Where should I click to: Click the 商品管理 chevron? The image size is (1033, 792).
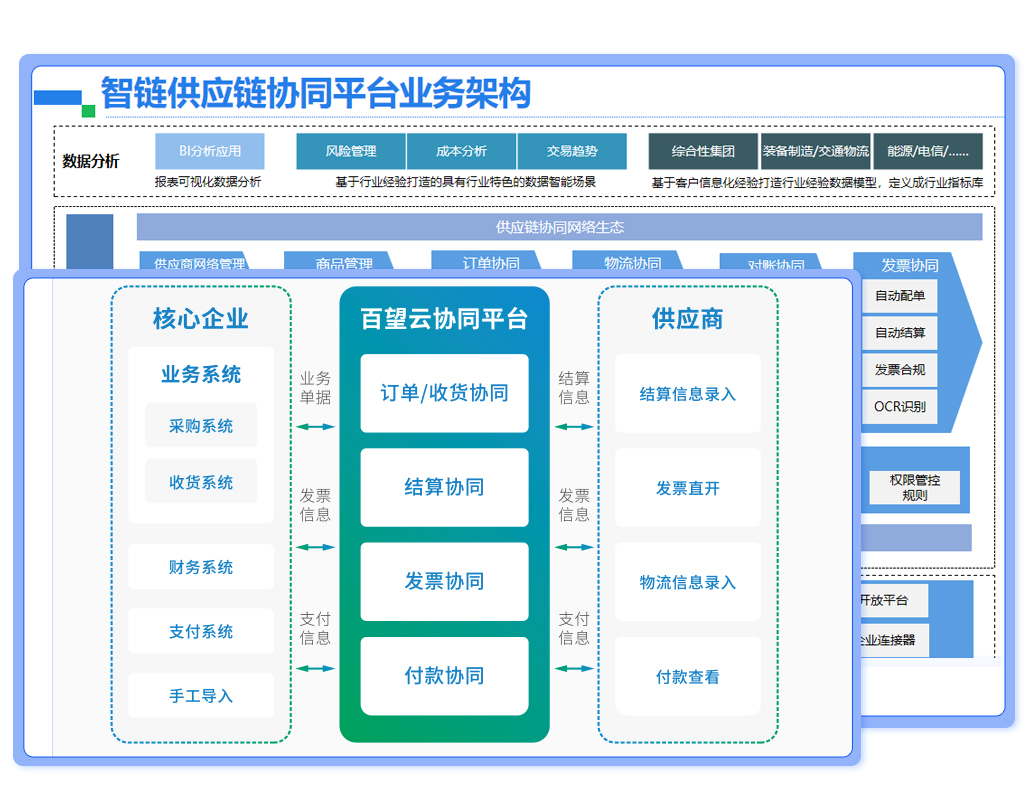[x=340, y=261]
